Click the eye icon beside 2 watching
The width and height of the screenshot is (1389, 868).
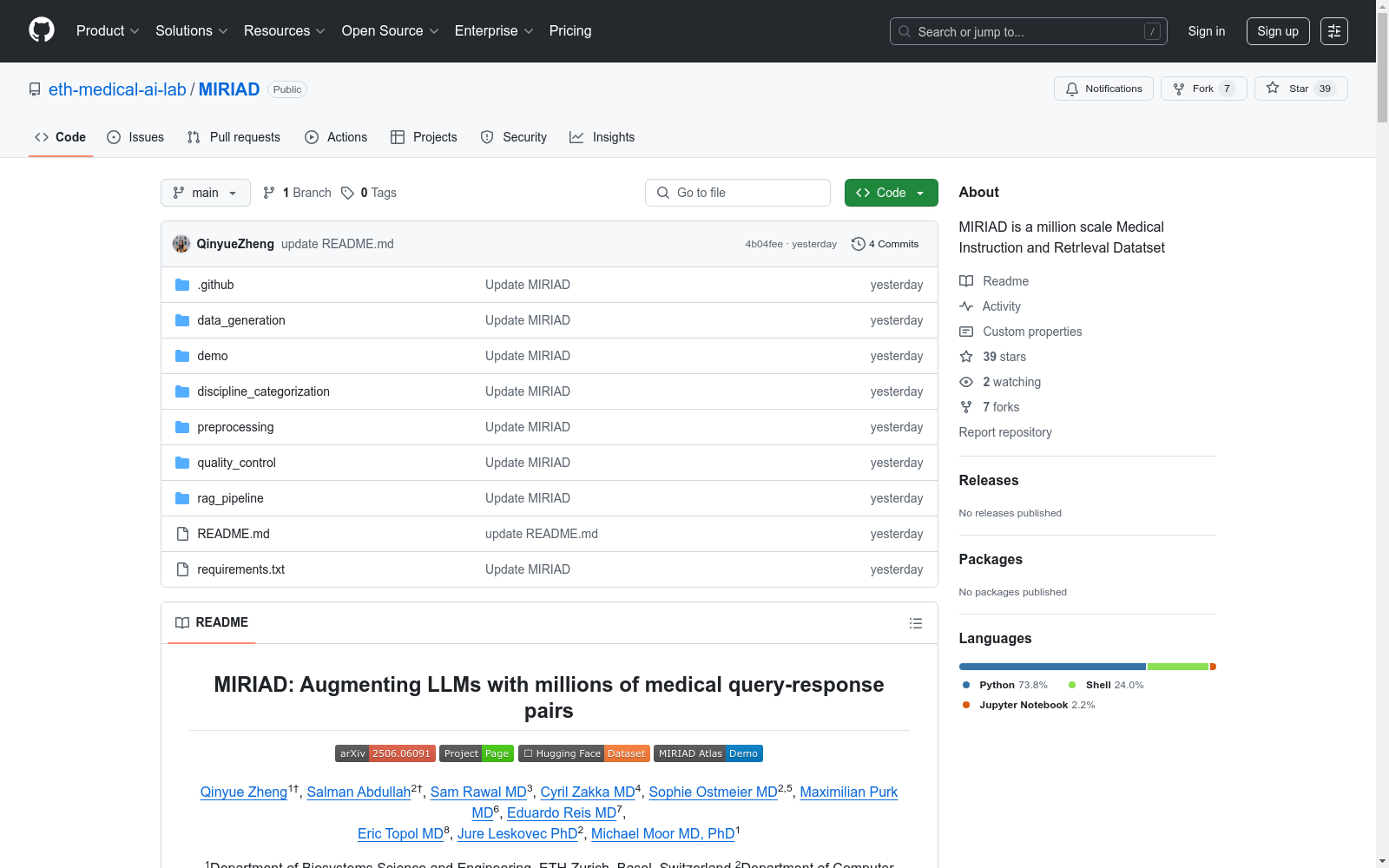click(x=966, y=382)
